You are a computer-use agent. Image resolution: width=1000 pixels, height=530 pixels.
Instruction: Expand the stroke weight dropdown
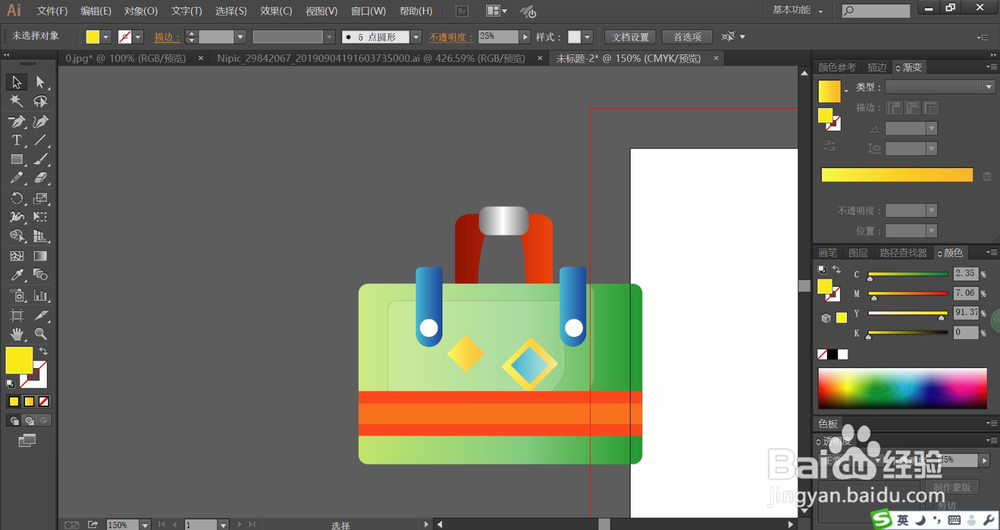click(x=240, y=37)
